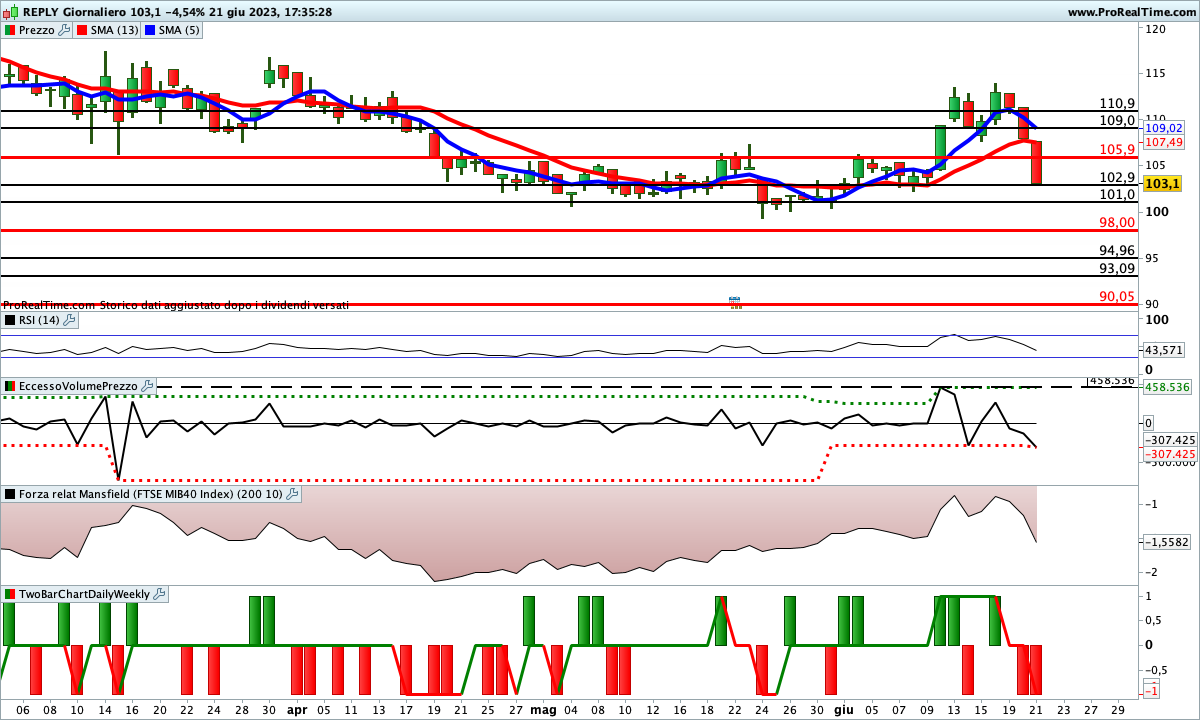Image resolution: width=1200 pixels, height=720 pixels.
Task: Click the 109,0 horizontal level label
Action: pos(1117,120)
